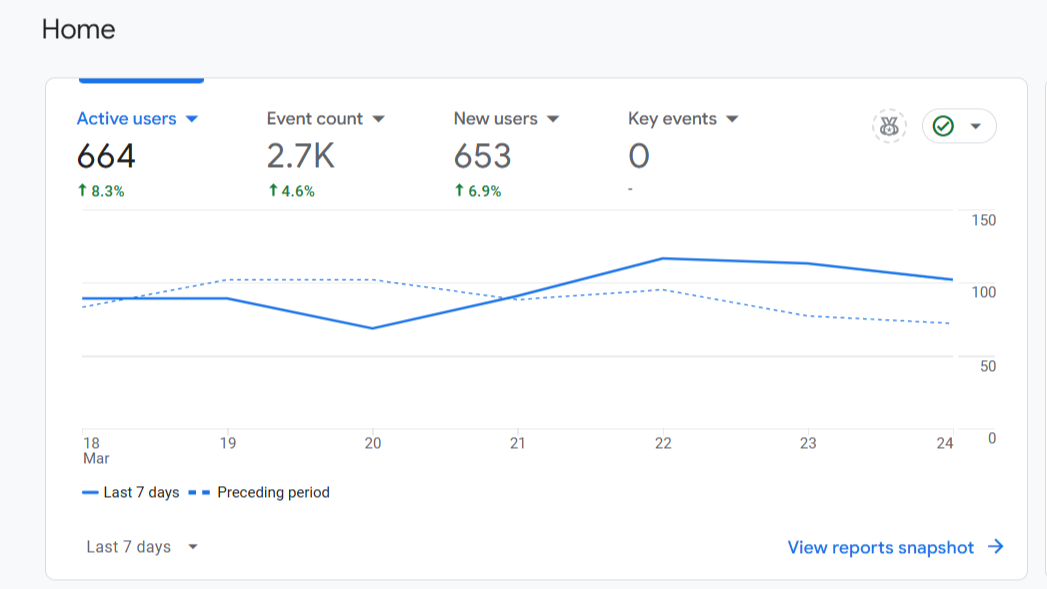This screenshot has width=1047, height=589.
Task: Open the View reports snapshot link
Action: click(881, 547)
